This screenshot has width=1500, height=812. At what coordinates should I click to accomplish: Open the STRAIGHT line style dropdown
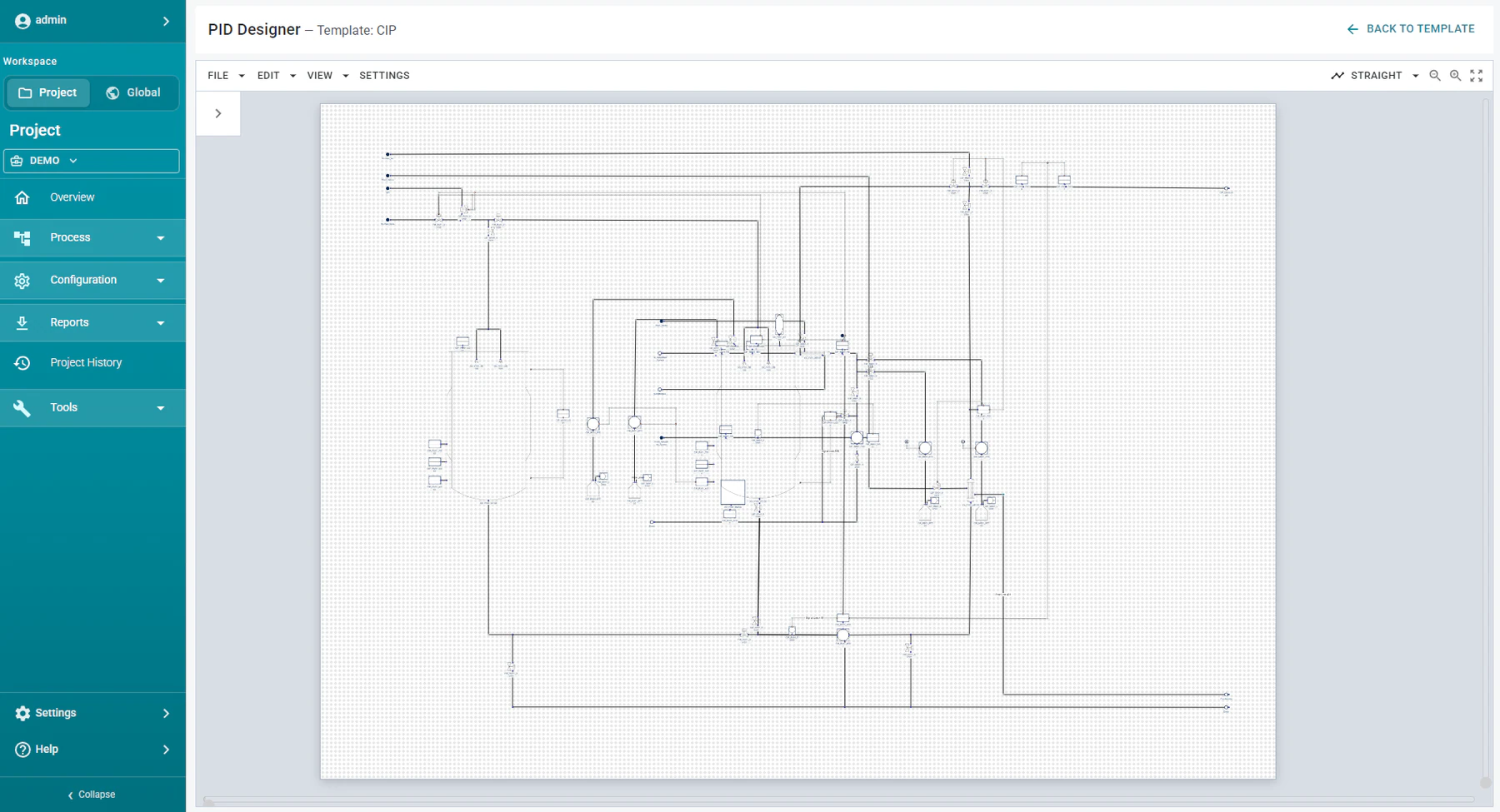(x=1375, y=76)
